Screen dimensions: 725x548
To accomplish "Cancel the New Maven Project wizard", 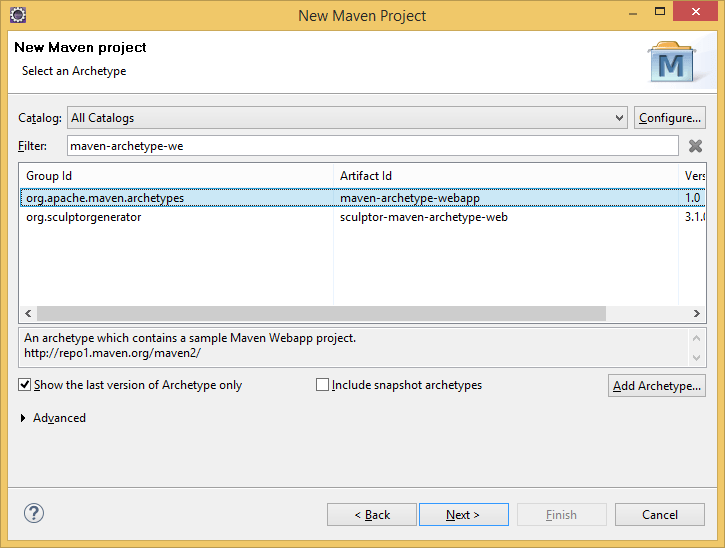I will tap(660, 515).
